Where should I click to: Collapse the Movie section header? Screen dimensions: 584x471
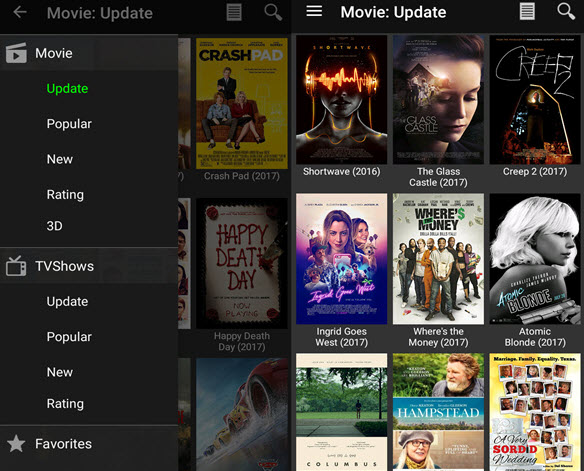coord(89,53)
